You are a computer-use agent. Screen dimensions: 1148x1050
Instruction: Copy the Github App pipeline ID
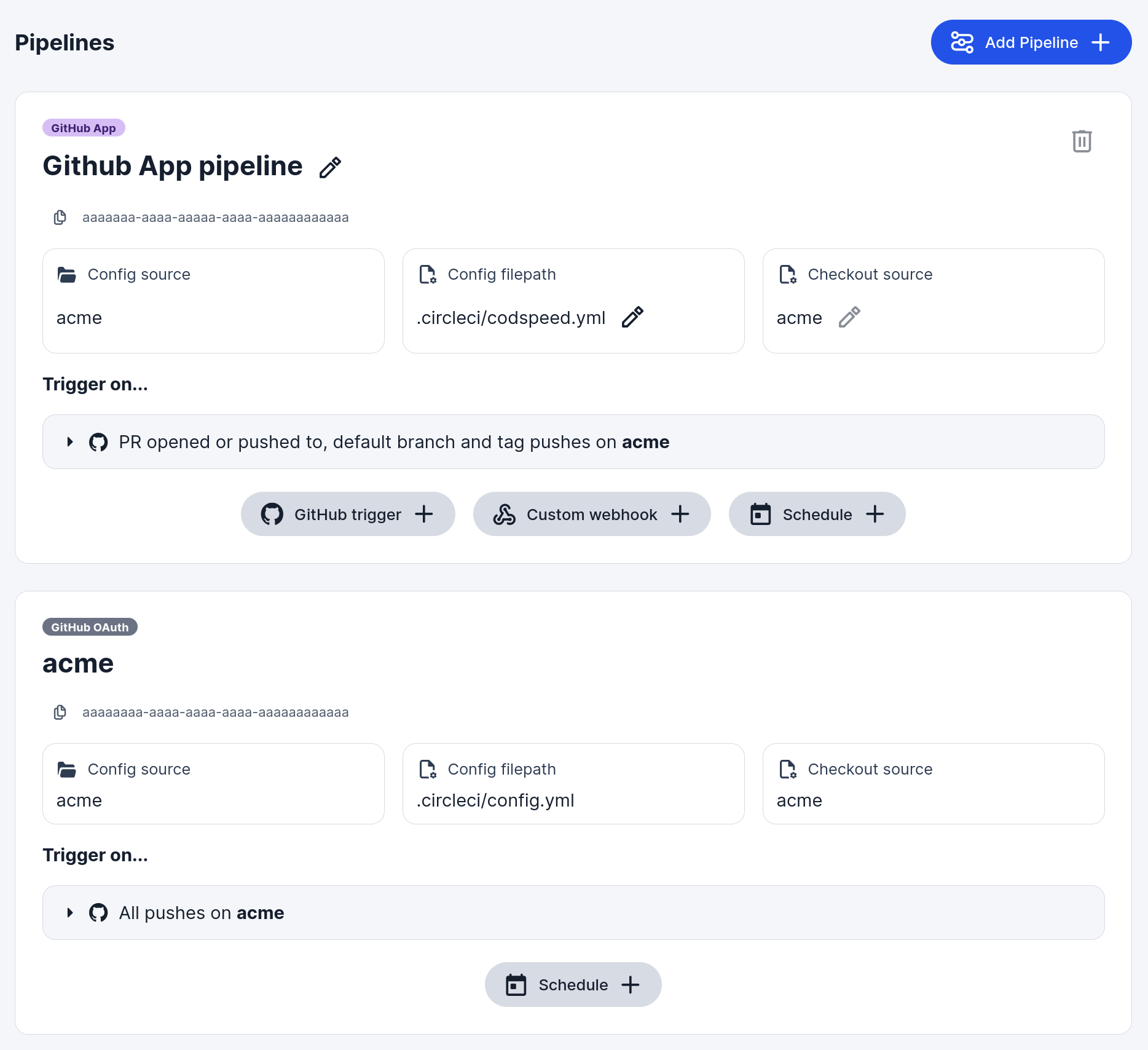[60, 218]
